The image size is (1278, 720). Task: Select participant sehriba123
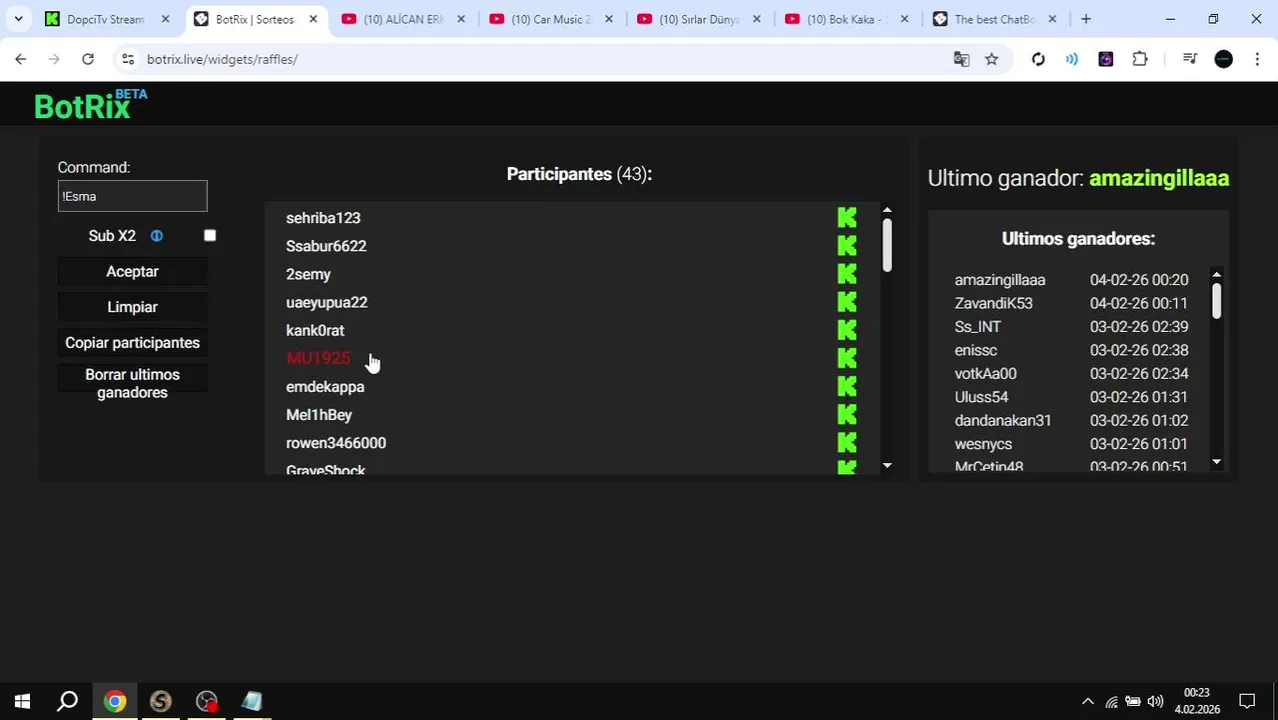pyautogui.click(x=323, y=217)
